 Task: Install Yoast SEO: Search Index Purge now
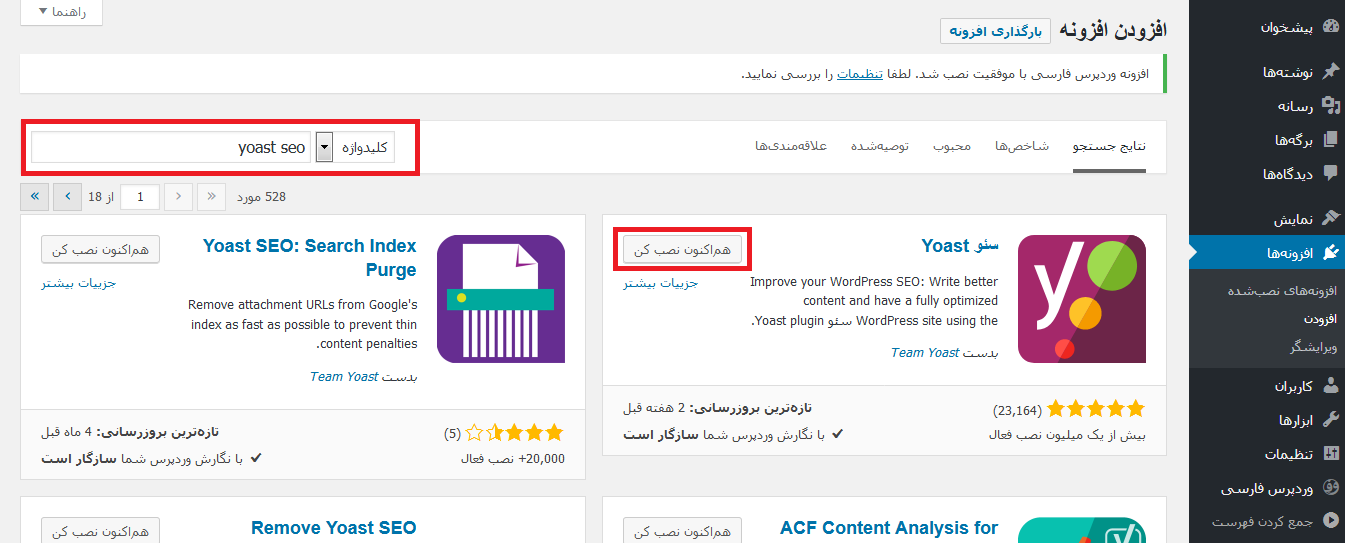101,249
